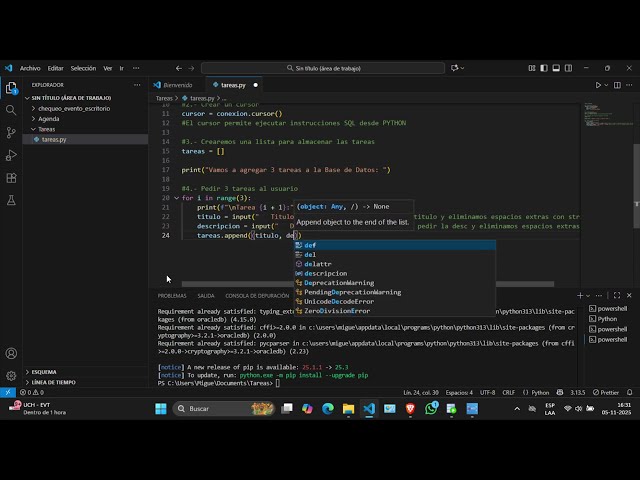Screen dimensions: 640x480
Task: Switch to the SALIDA panel tab
Action: tap(206, 296)
